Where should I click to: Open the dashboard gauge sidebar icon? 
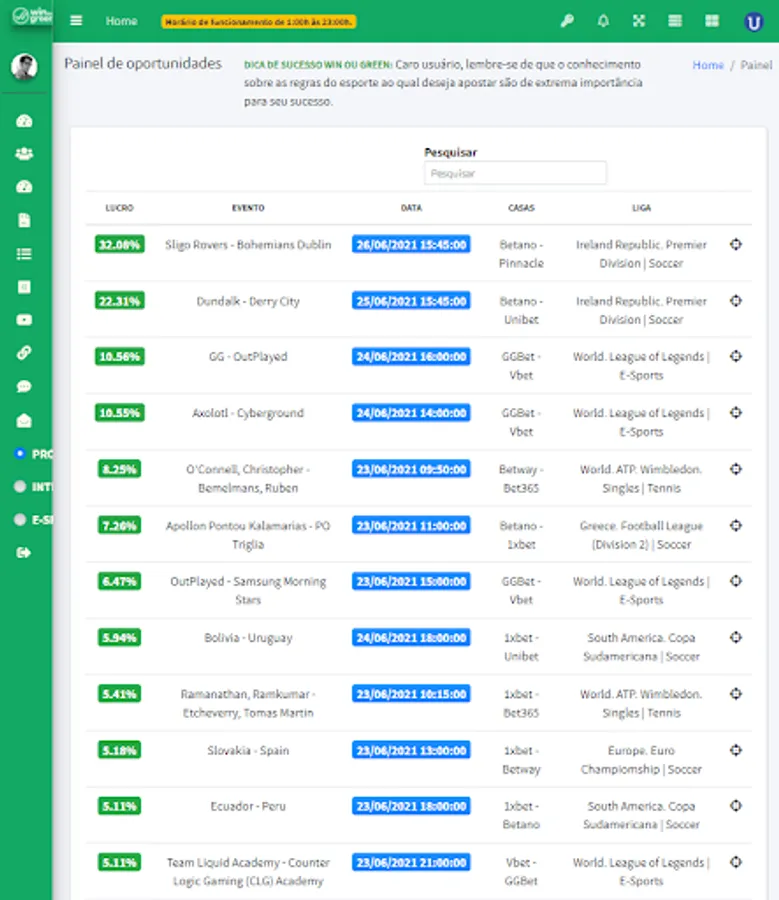[x=24, y=121]
